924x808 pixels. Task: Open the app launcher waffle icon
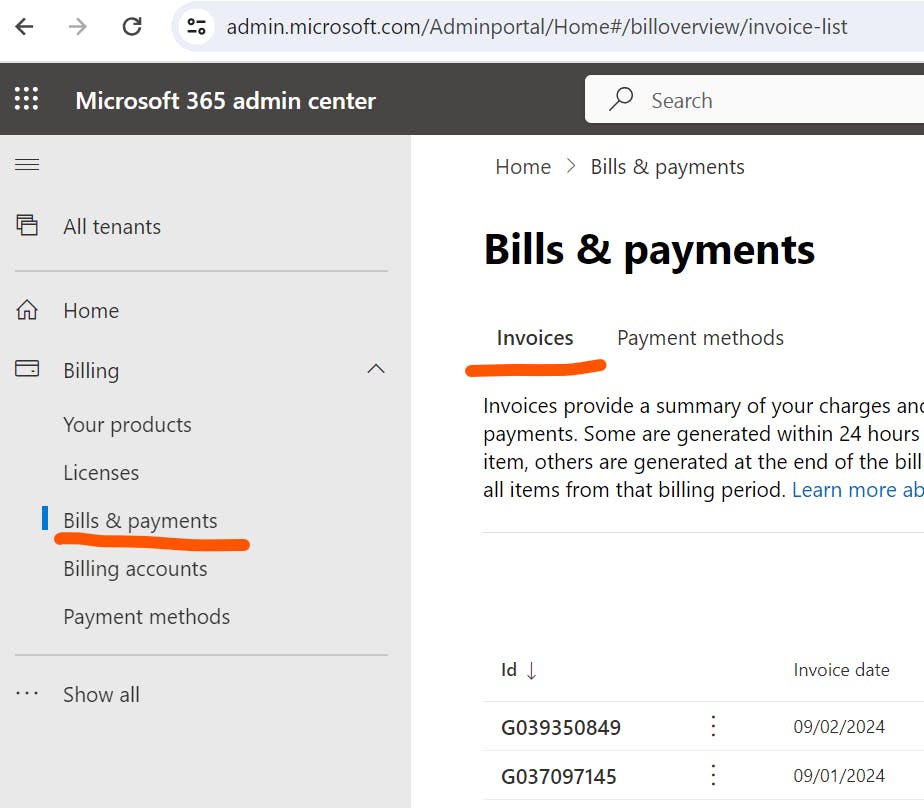click(27, 99)
